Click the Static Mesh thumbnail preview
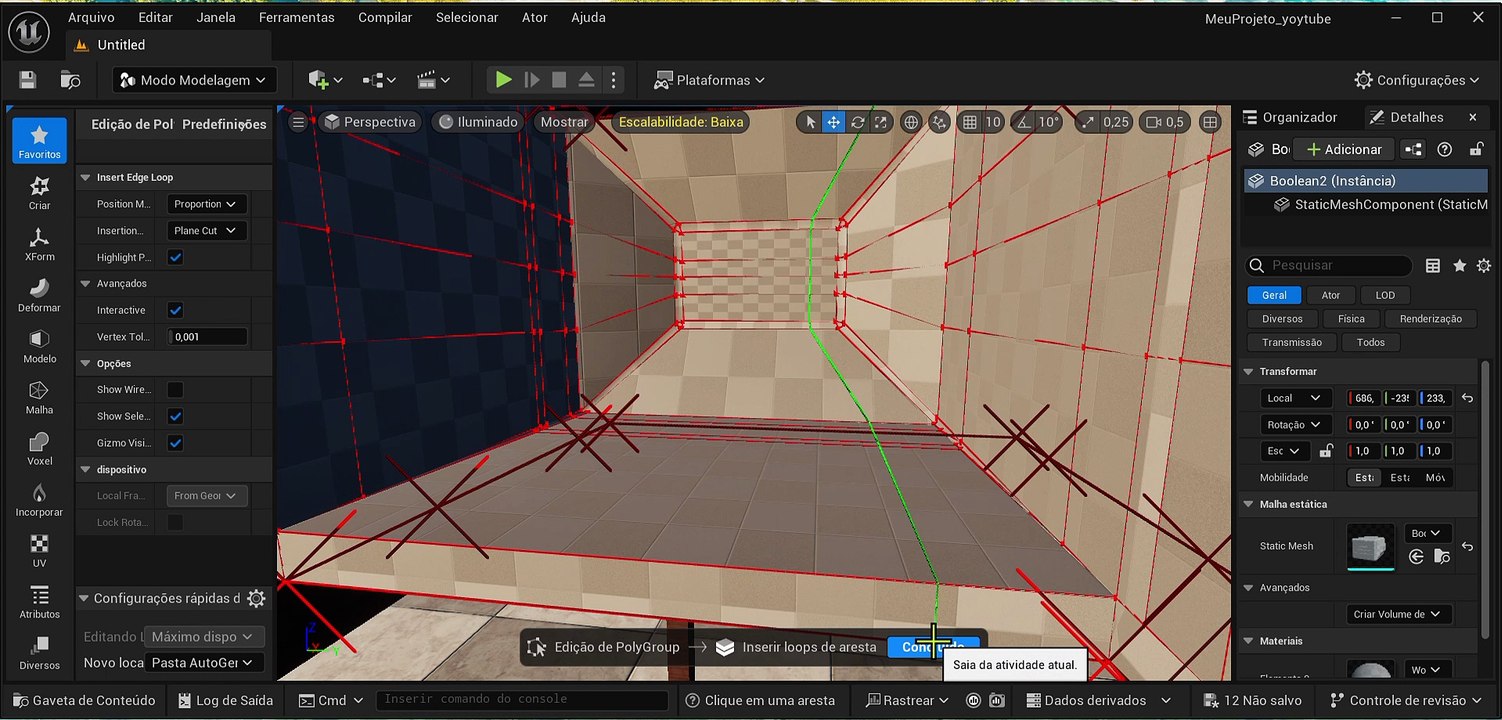This screenshot has width=1502, height=720. pyautogui.click(x=1370, y=546)
